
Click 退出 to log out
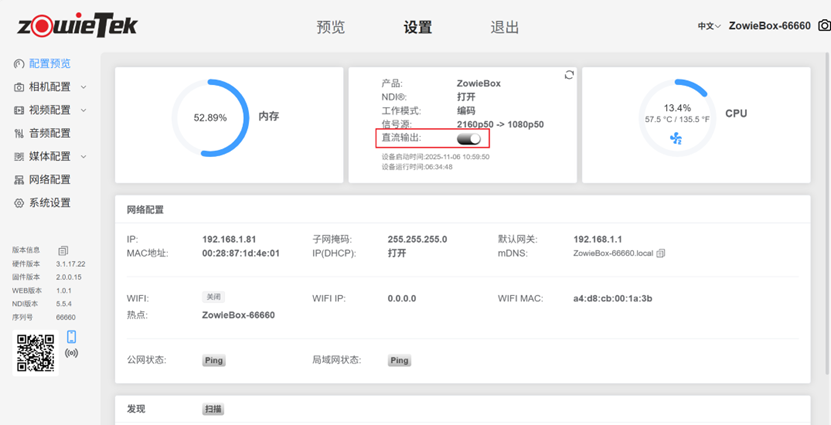(x=505, y=27)
